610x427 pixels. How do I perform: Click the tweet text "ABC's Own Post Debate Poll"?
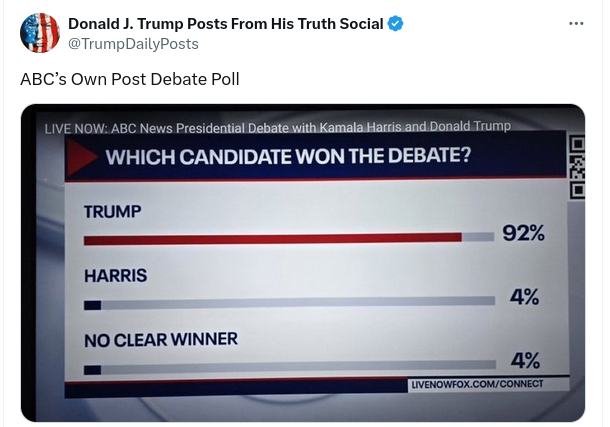(130, 79)
